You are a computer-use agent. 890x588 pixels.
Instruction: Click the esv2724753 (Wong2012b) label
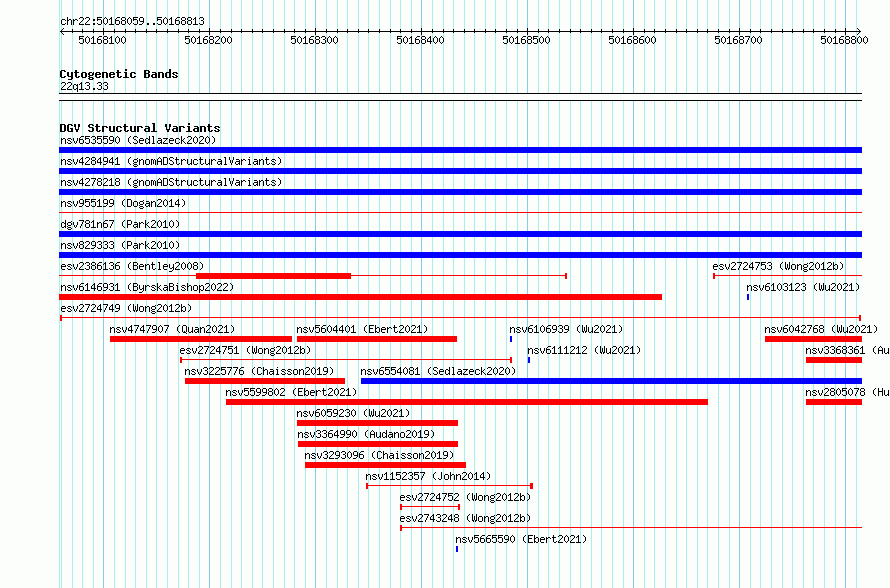(778, 266)
